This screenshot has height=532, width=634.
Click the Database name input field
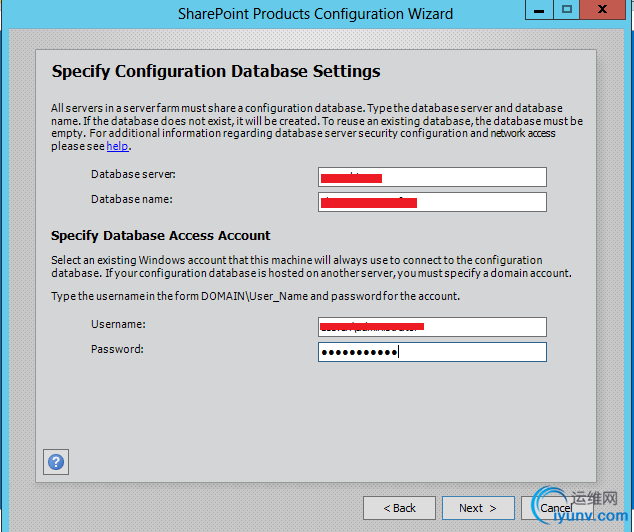[x=432, y=202]
